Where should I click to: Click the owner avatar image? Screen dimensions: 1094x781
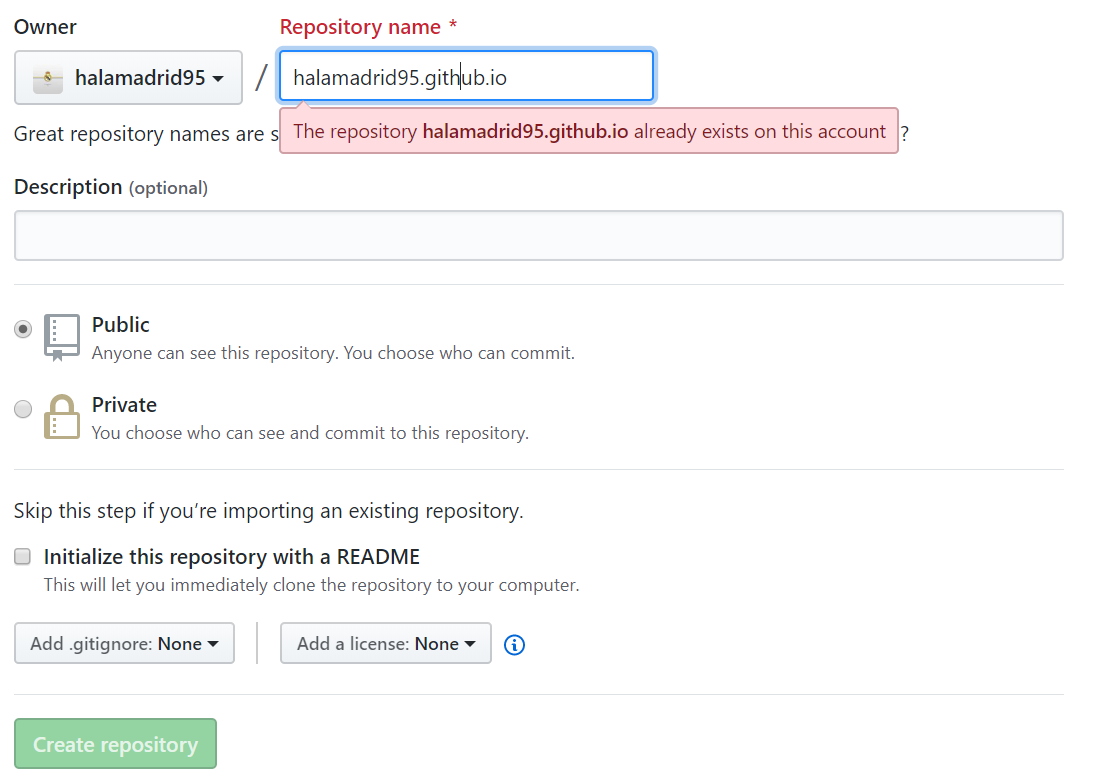[x=48, y=78]
